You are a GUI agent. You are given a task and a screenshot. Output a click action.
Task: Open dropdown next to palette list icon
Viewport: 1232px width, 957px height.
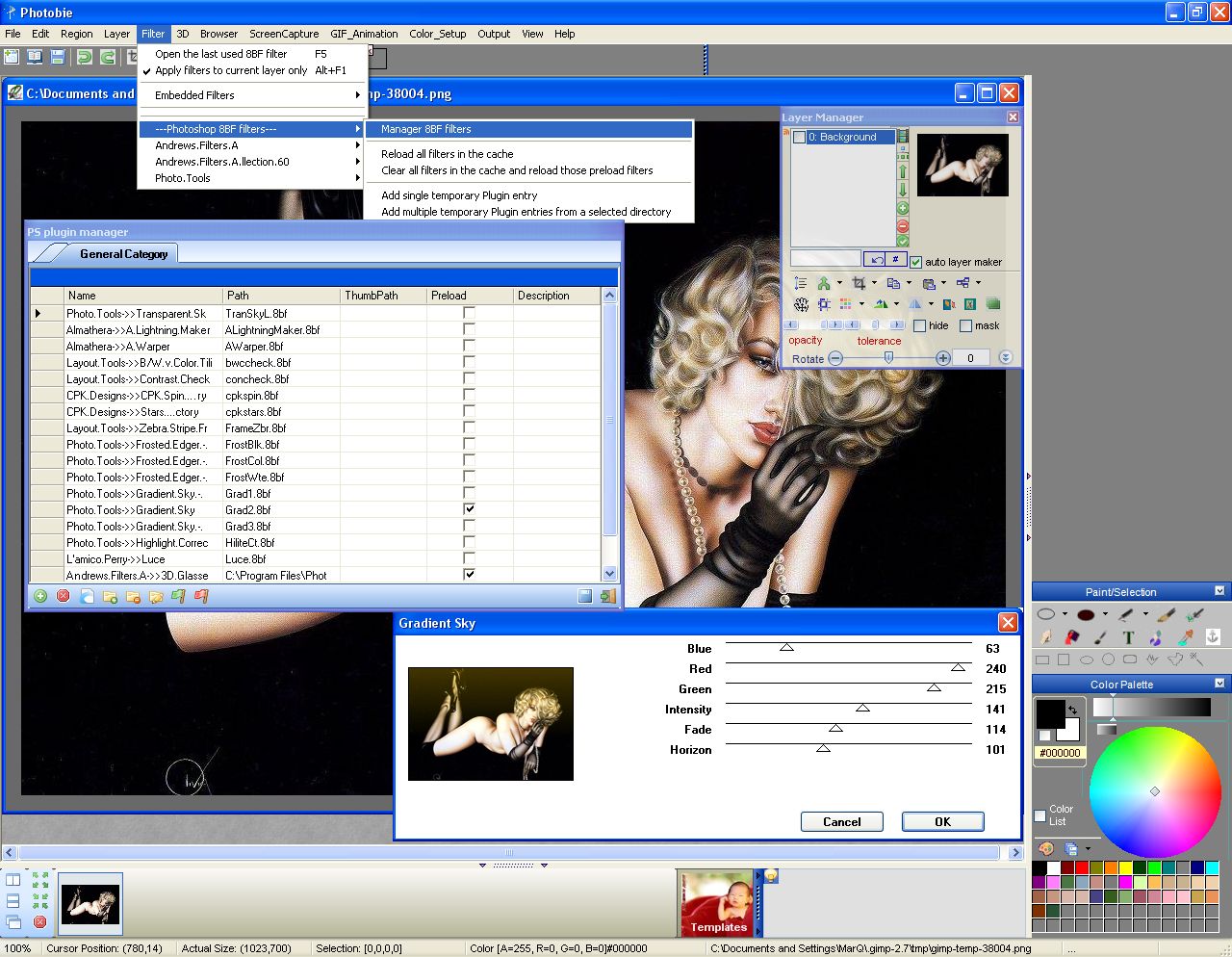[1088, 848]
